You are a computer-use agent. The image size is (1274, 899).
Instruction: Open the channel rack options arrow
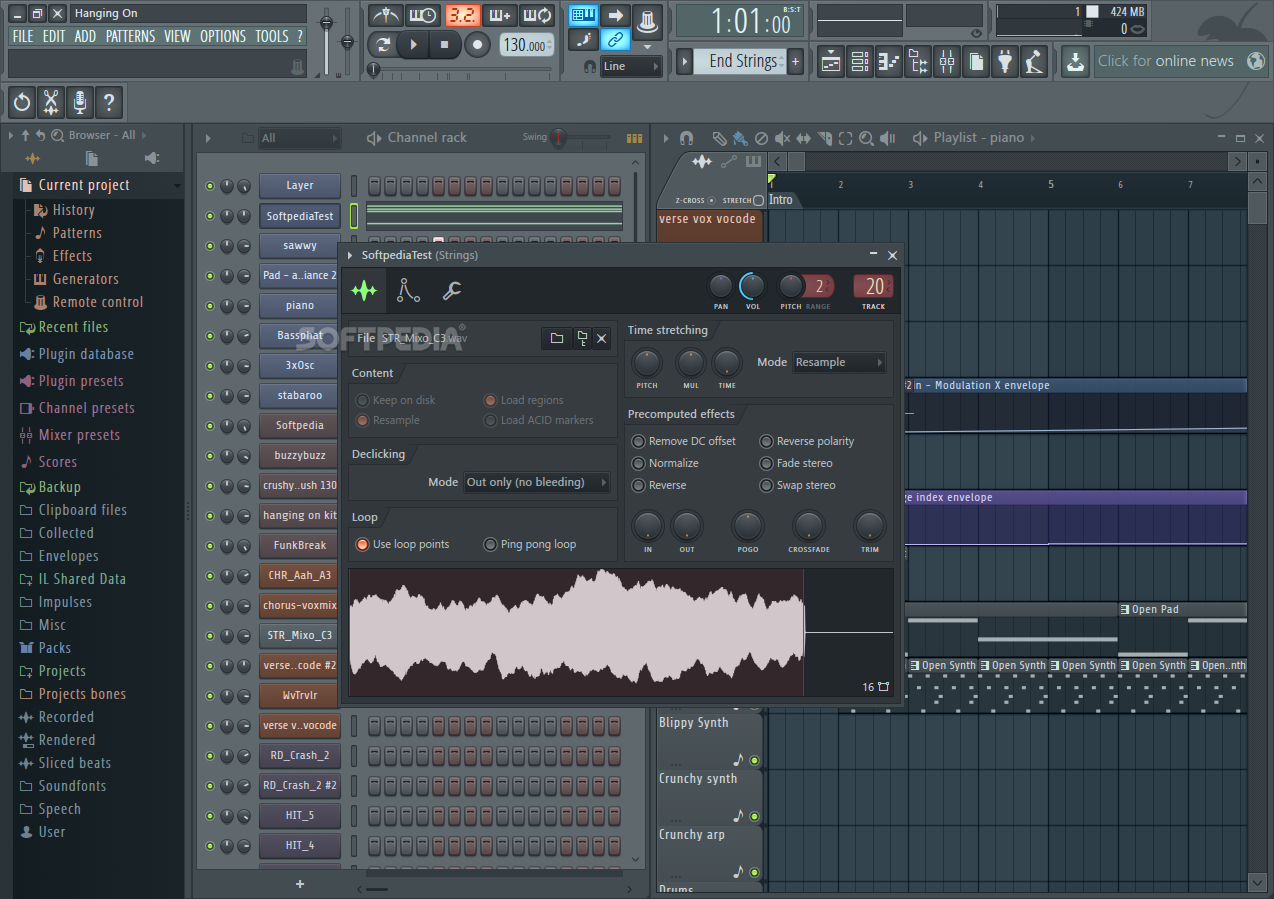coord(208,138)
